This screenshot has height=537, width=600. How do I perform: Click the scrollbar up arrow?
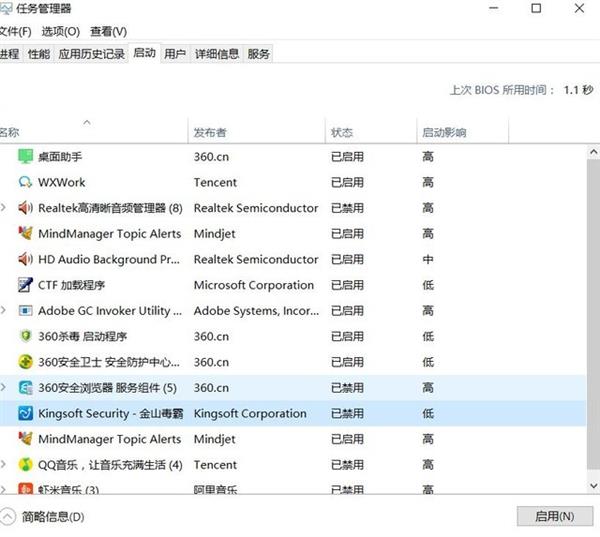click(593, 152)
